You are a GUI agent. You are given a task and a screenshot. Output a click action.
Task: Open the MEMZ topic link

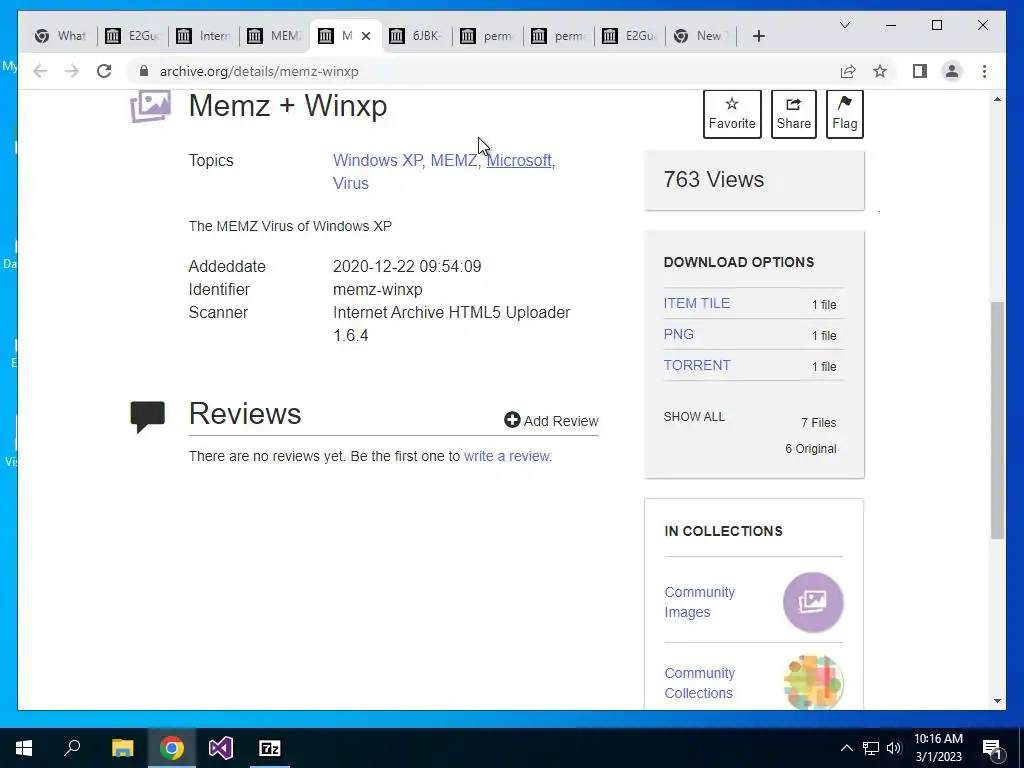[453, 160]
